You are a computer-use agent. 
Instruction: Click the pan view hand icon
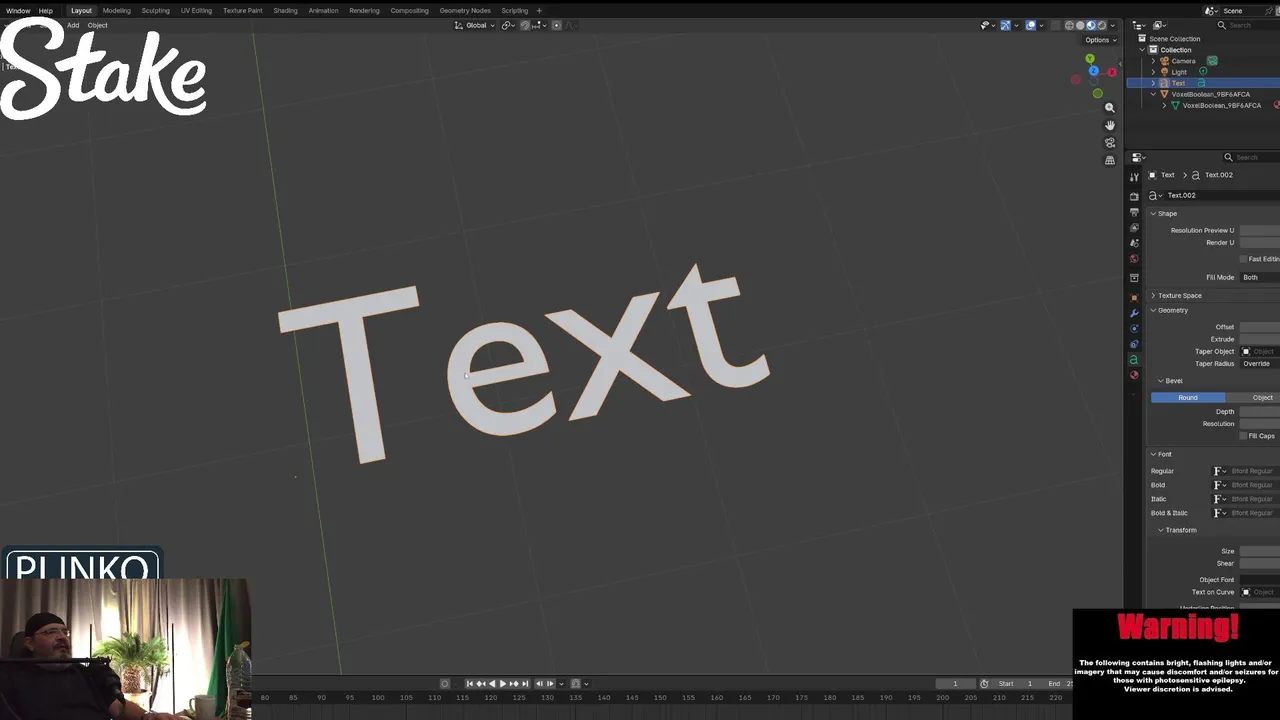point(1109,125)
